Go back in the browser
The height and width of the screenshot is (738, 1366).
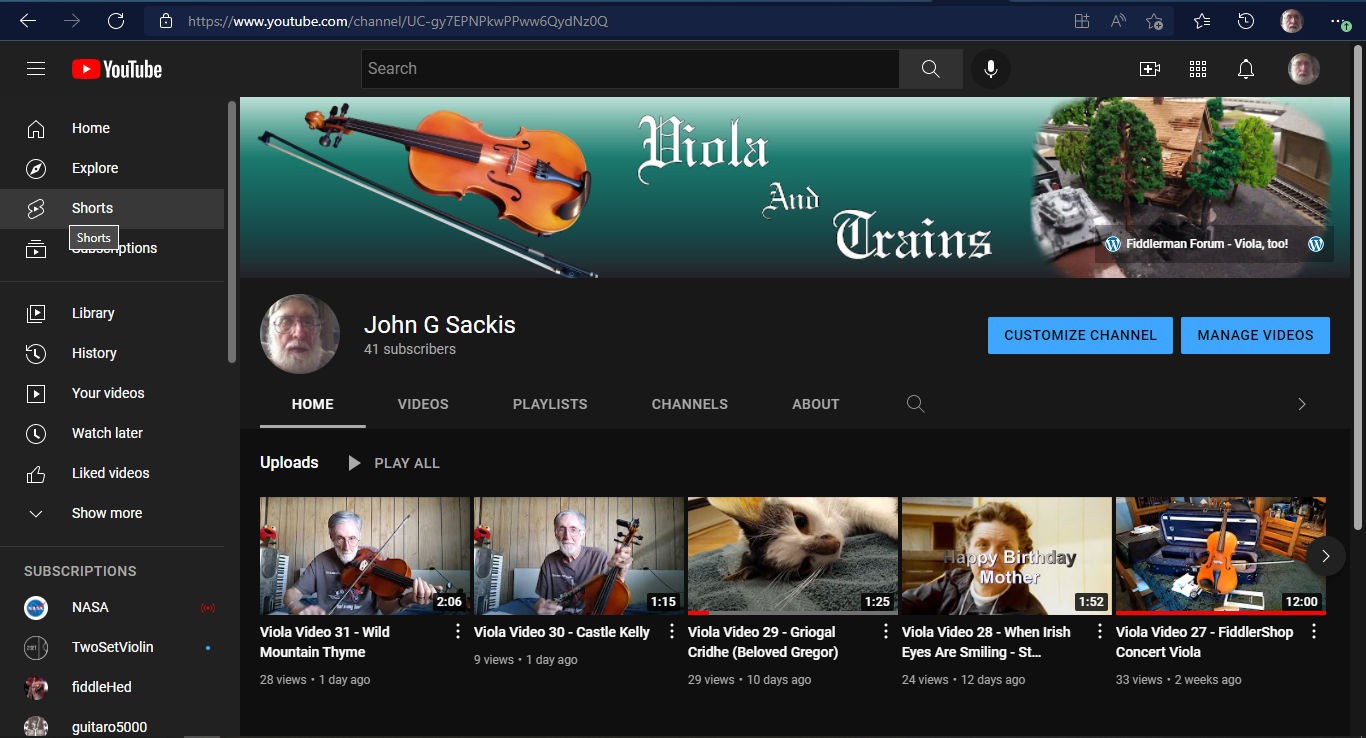[27, 20]
